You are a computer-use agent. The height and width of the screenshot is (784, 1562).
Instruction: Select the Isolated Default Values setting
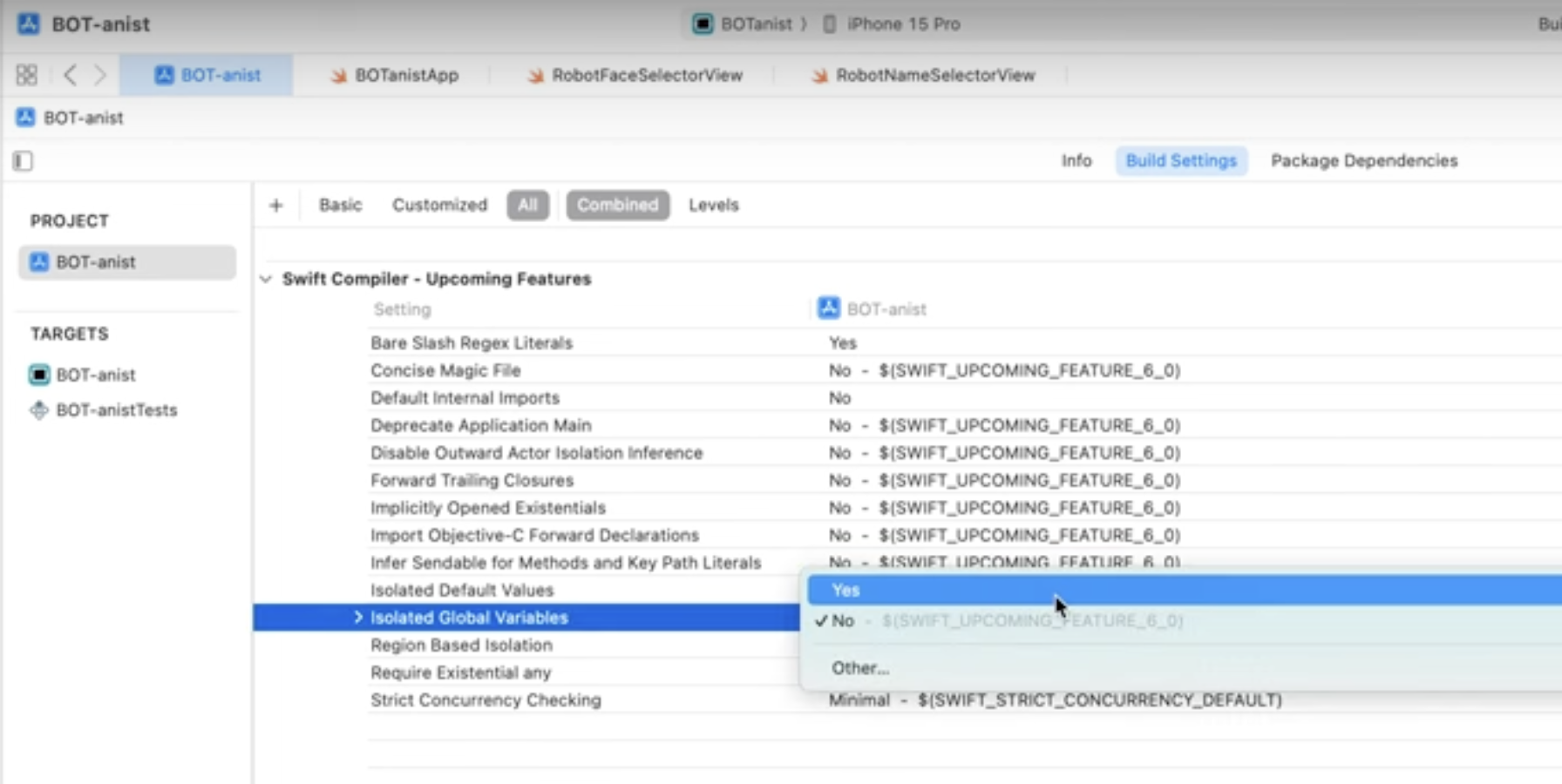462,590
